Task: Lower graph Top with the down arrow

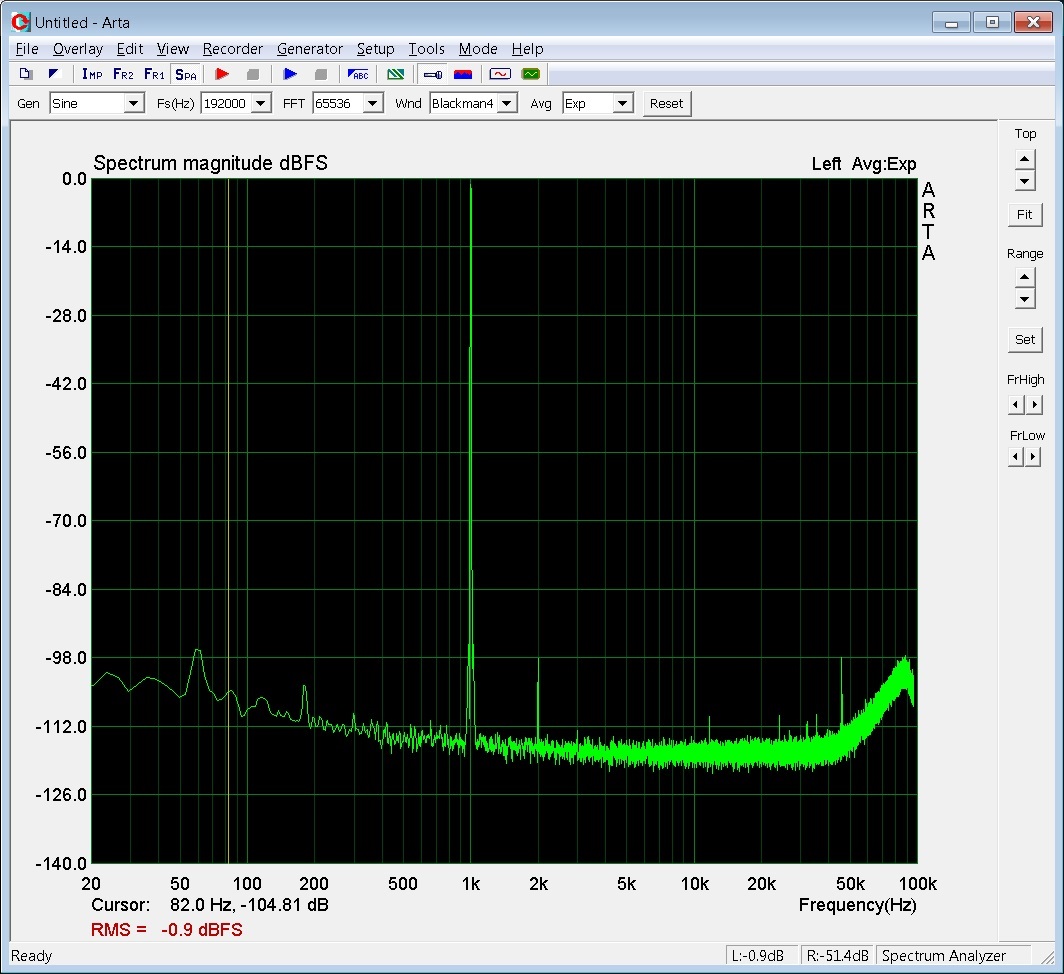Action: pos(1025,181)
